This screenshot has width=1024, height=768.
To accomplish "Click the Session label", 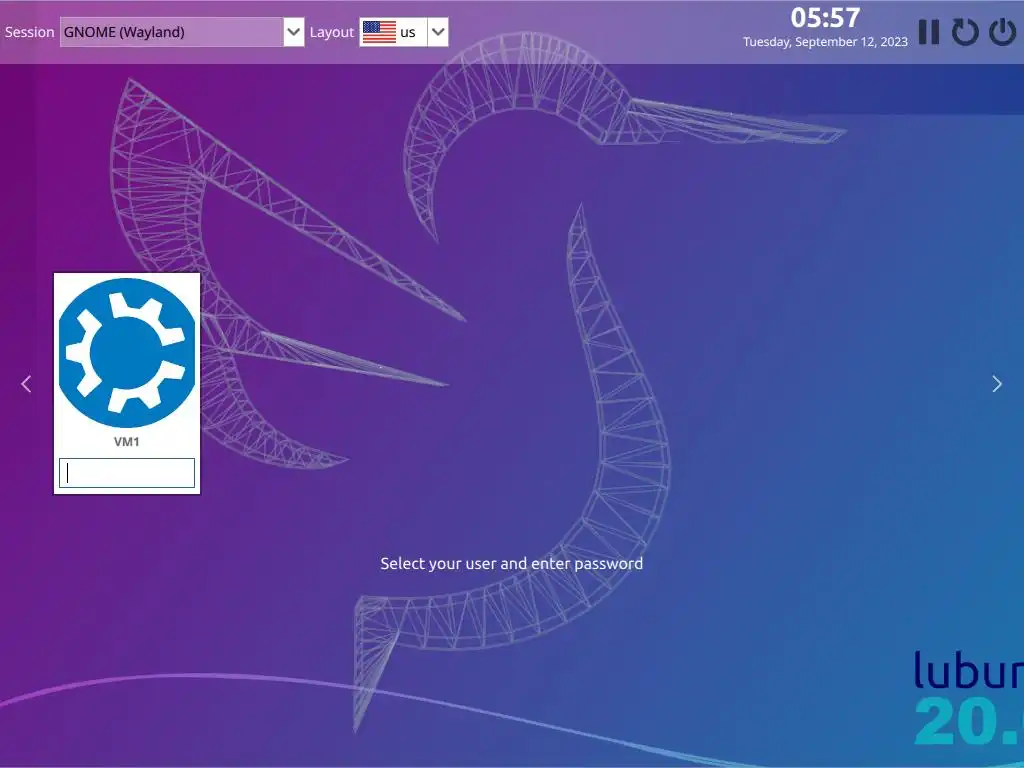I will coord(29,32).
